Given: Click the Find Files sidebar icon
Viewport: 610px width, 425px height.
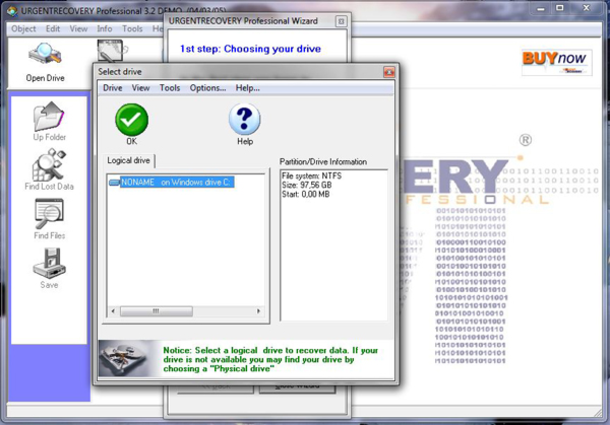Looking at the screenshot, I should tap(49, 214).
